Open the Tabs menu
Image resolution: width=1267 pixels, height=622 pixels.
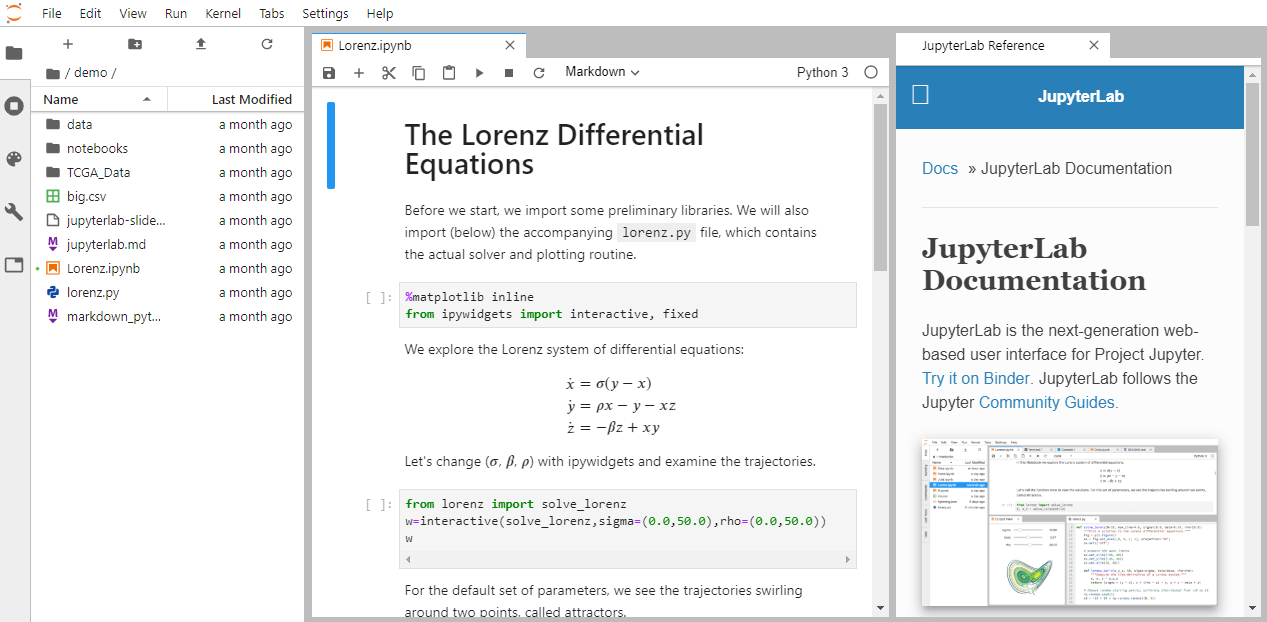pos(271,13)
